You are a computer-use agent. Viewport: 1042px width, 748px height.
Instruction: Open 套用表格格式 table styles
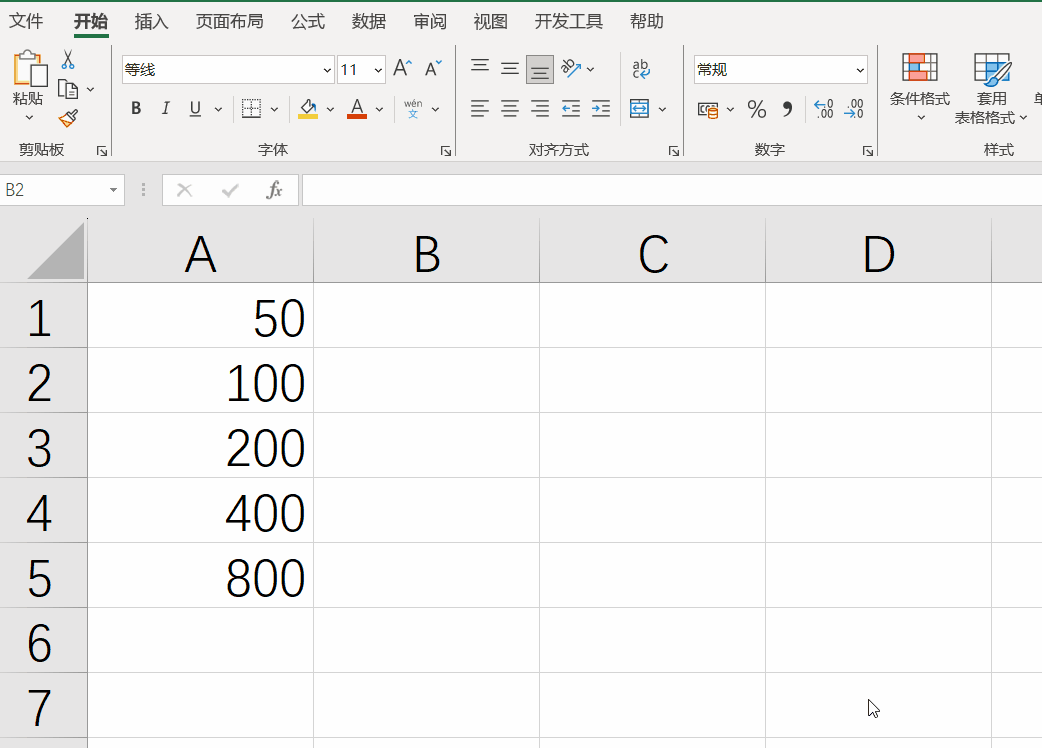[x=991, y=88]
